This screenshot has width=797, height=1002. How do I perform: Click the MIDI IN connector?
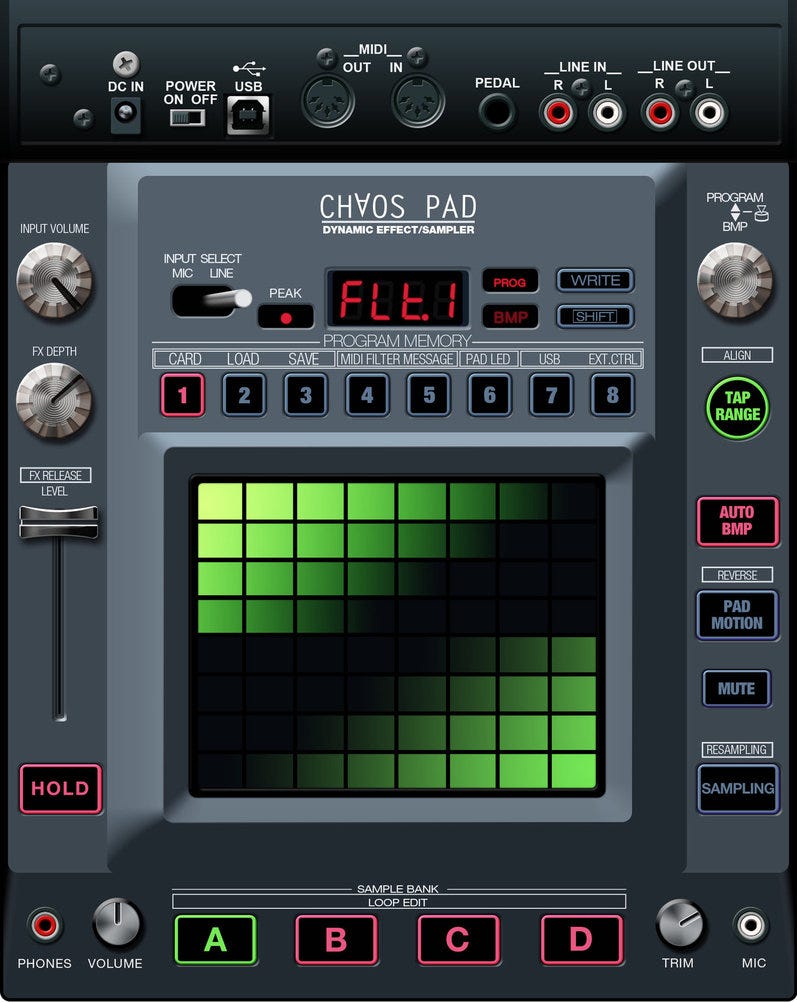pyautogui.click(x=418, y=101)
